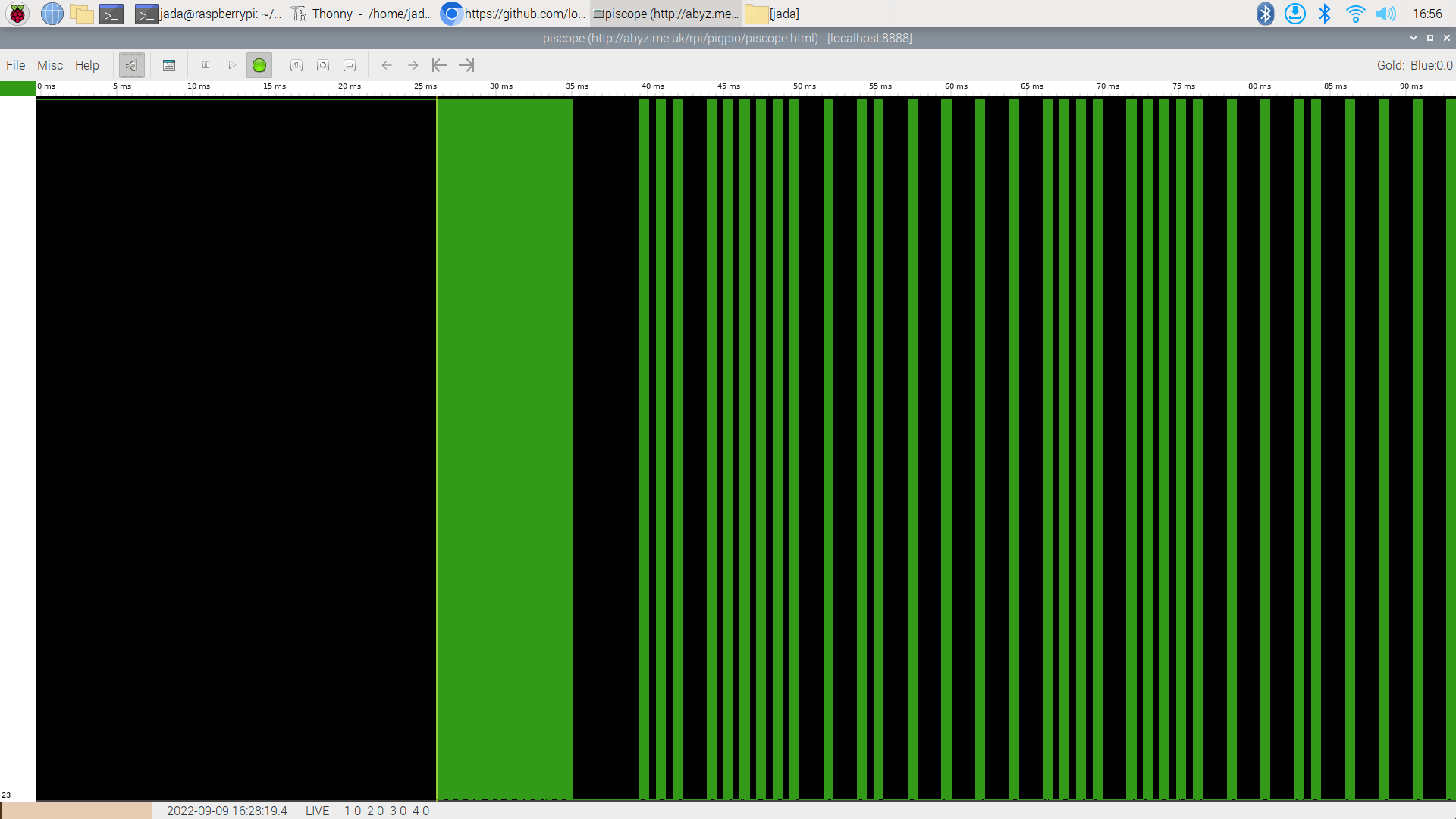
Task: Step back with the left arrow icon
Action: (387, 65)
